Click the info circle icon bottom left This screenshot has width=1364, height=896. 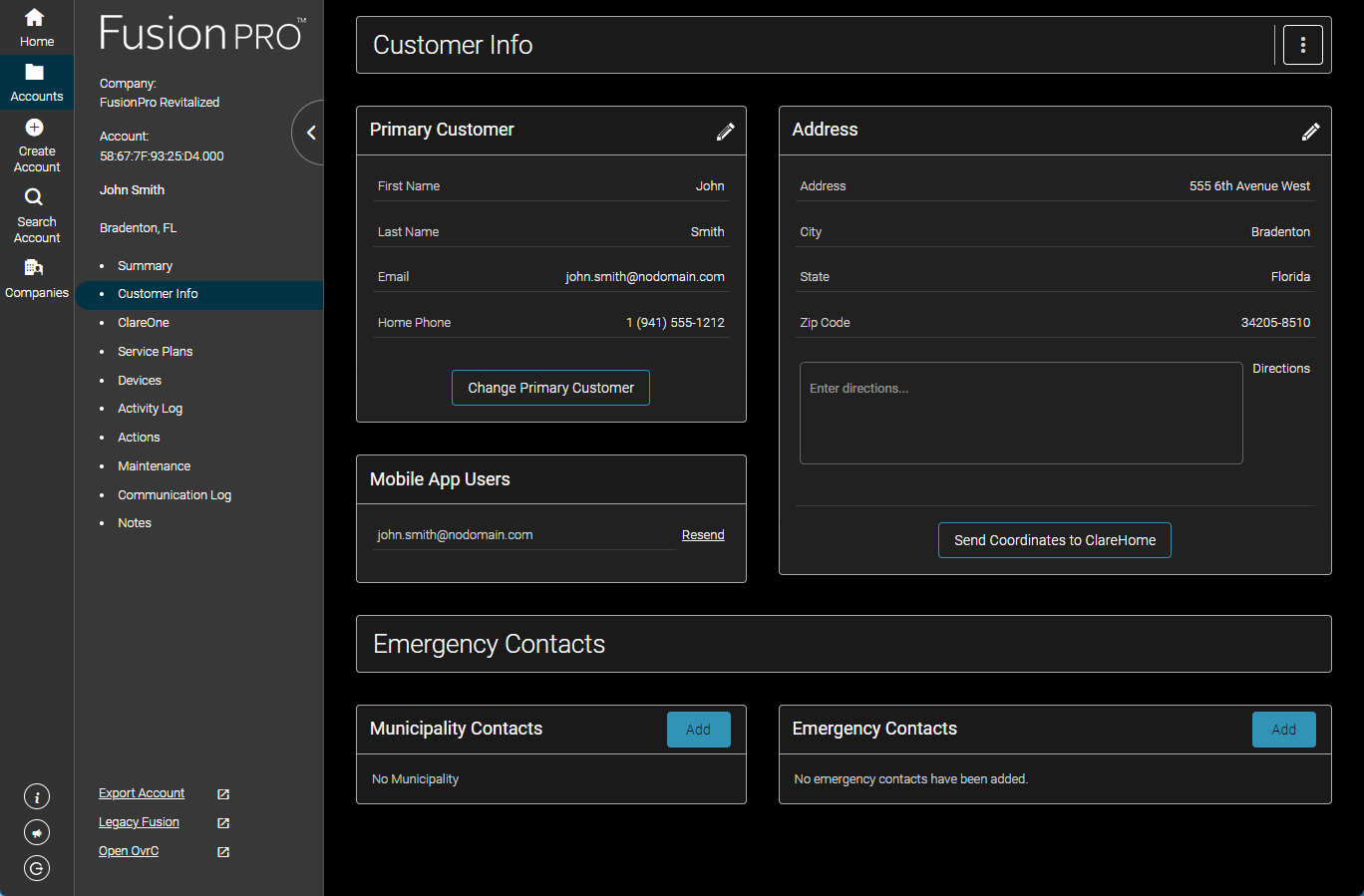[x=36, y=796]
